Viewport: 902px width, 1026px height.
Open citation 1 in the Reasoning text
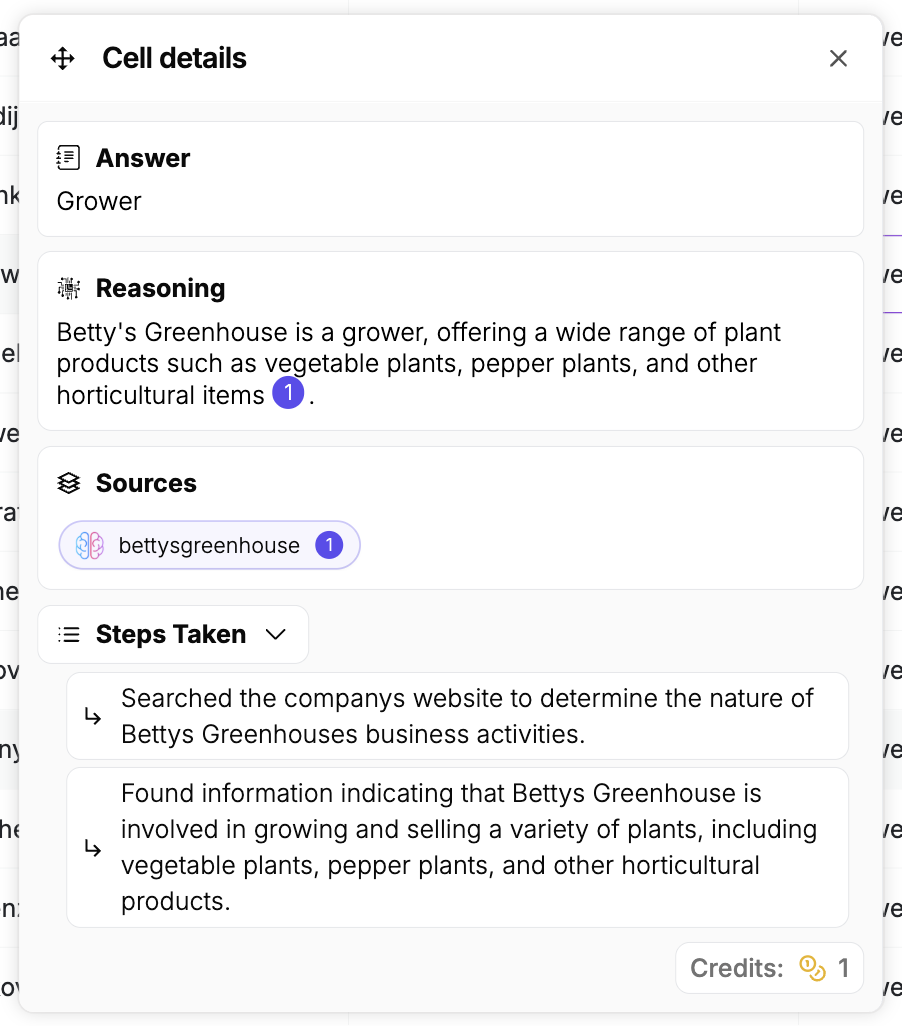(x=288, y=394)
